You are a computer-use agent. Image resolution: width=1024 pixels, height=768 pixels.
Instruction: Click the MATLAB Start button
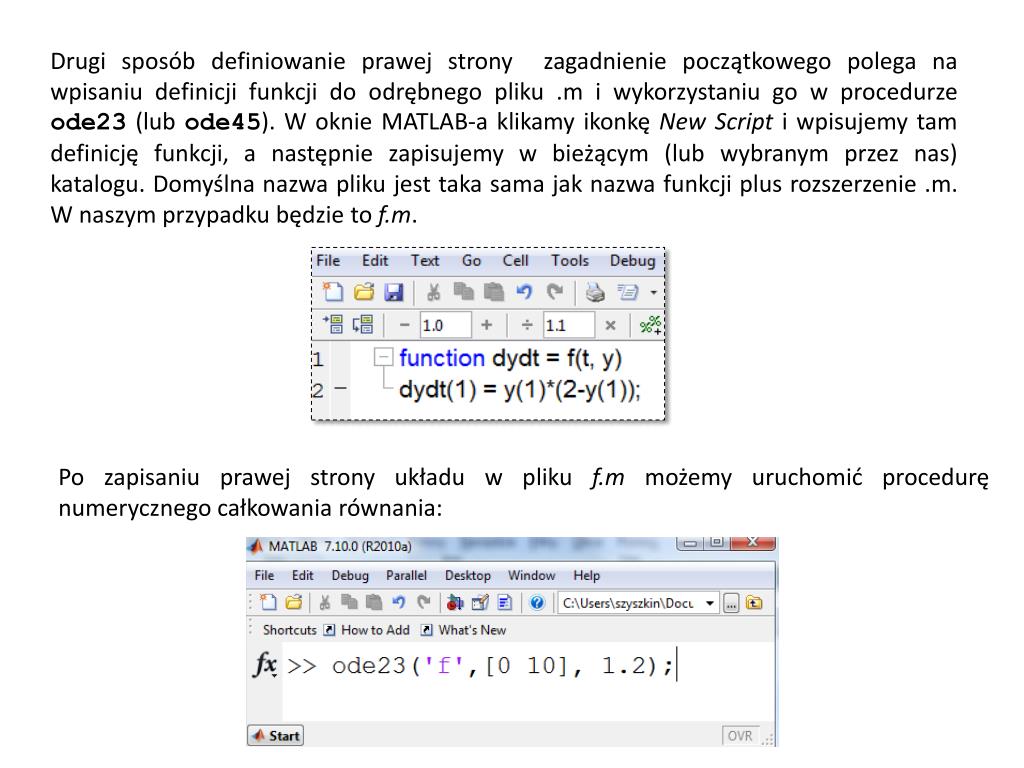[276, 735]
